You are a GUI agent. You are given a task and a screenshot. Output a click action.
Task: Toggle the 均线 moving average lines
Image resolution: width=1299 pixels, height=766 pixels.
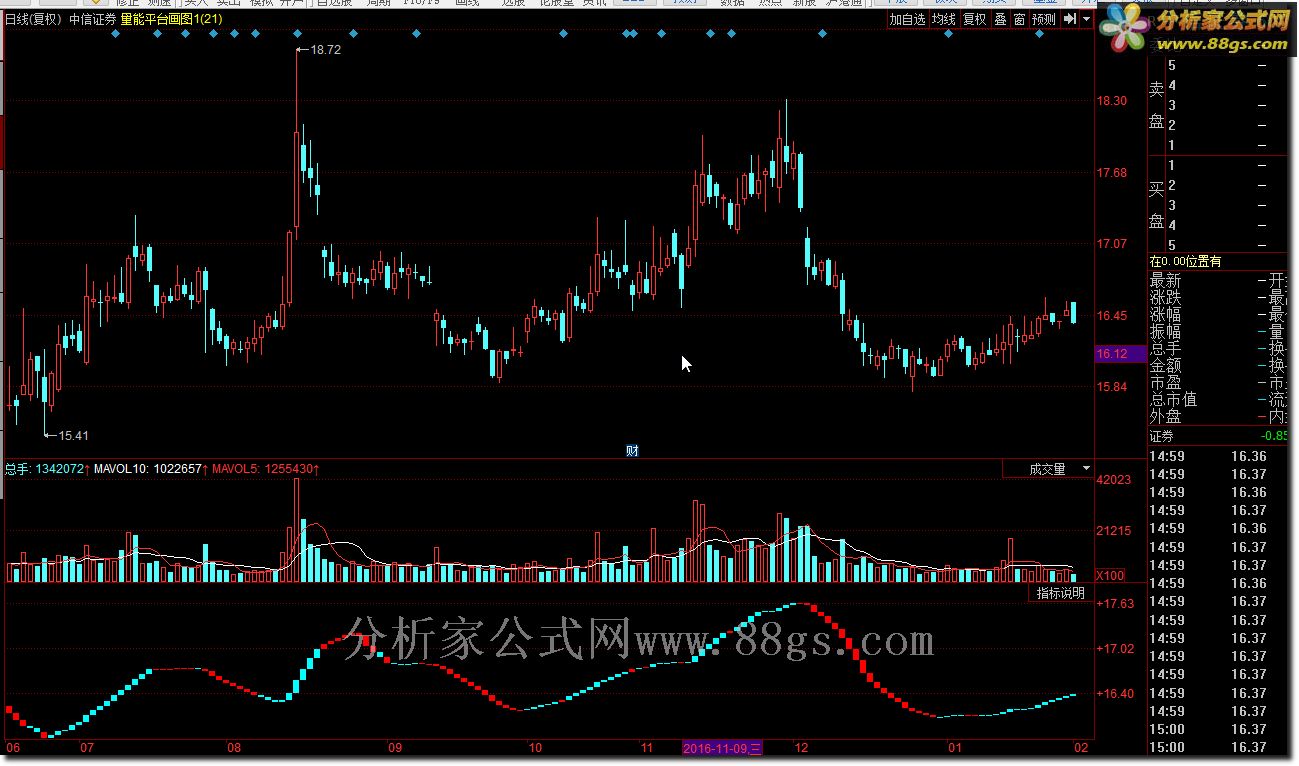coord(943,19)
